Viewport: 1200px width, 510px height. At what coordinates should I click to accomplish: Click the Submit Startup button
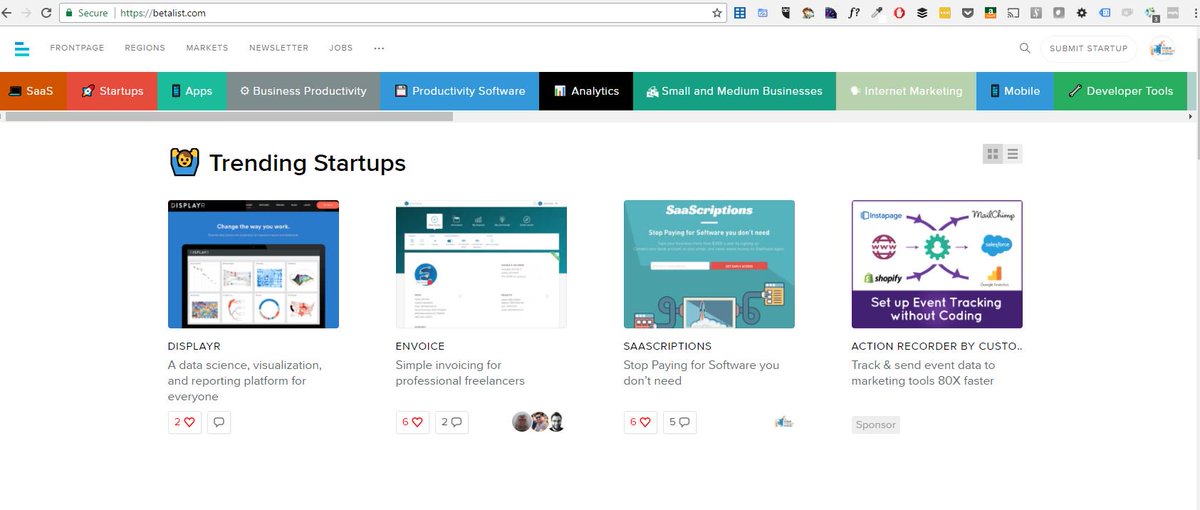(x=1088, y=48)
